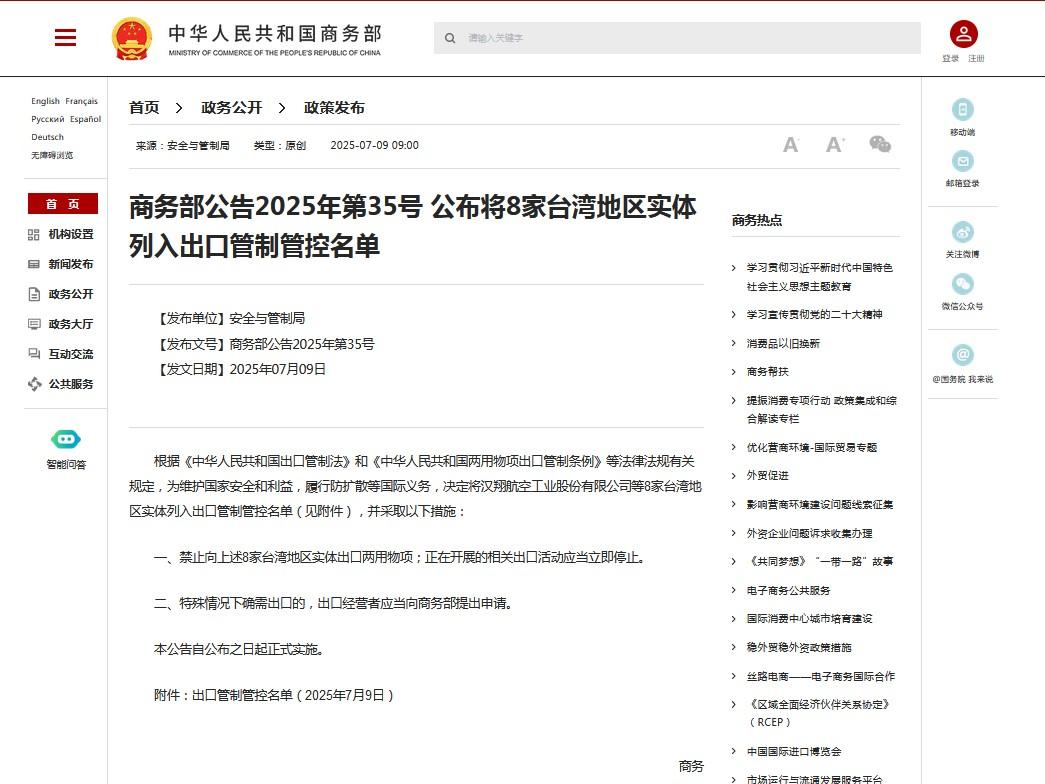Viewport: 1045px width, 784px height.
Task: Open the mobile version (移动端) icon
Action: [x=962, y=110]
